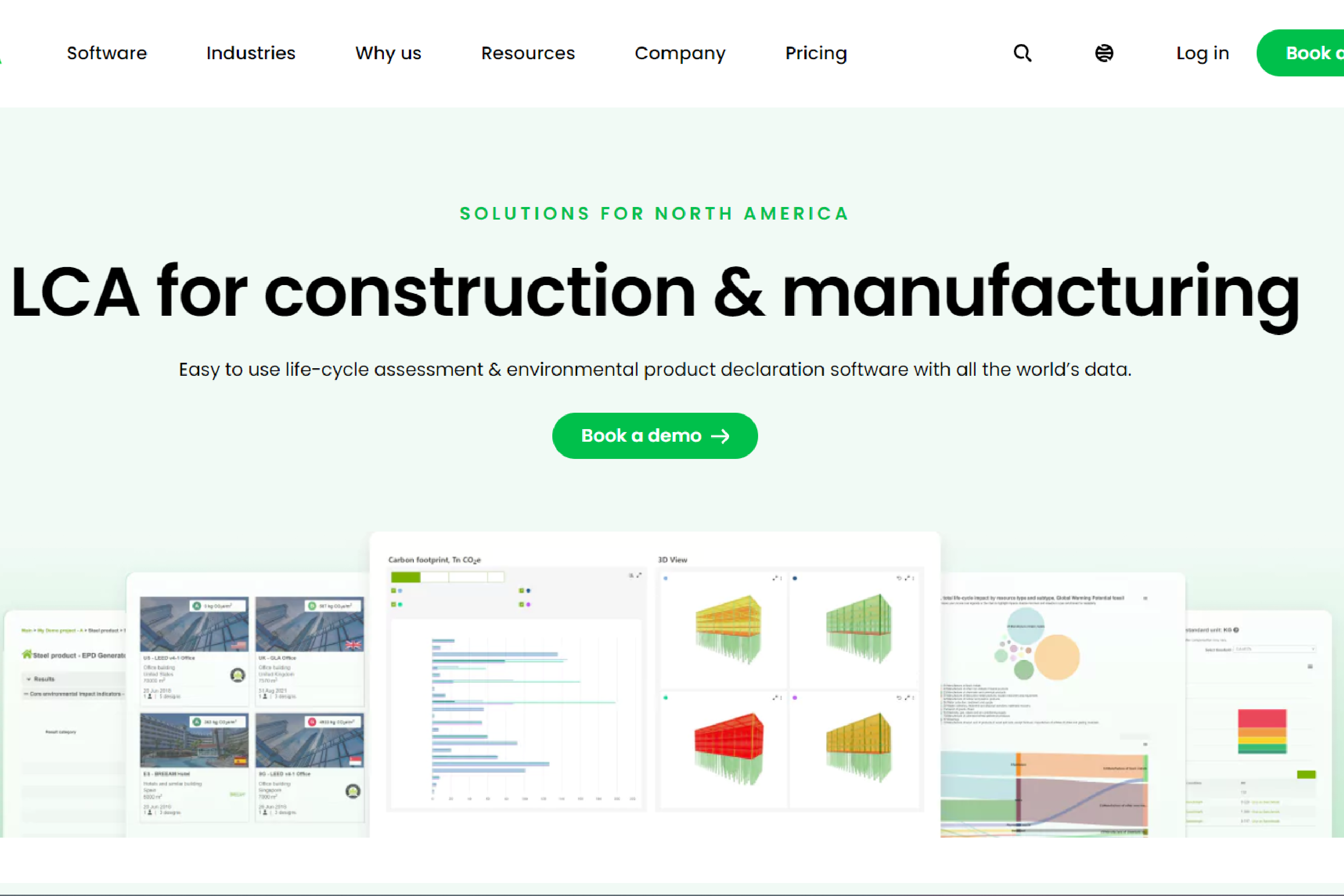The image size is (1344, 896).
Task: Open the SG - LEED v4-1 Office thumbnail
Action: [x=309, y=740]
